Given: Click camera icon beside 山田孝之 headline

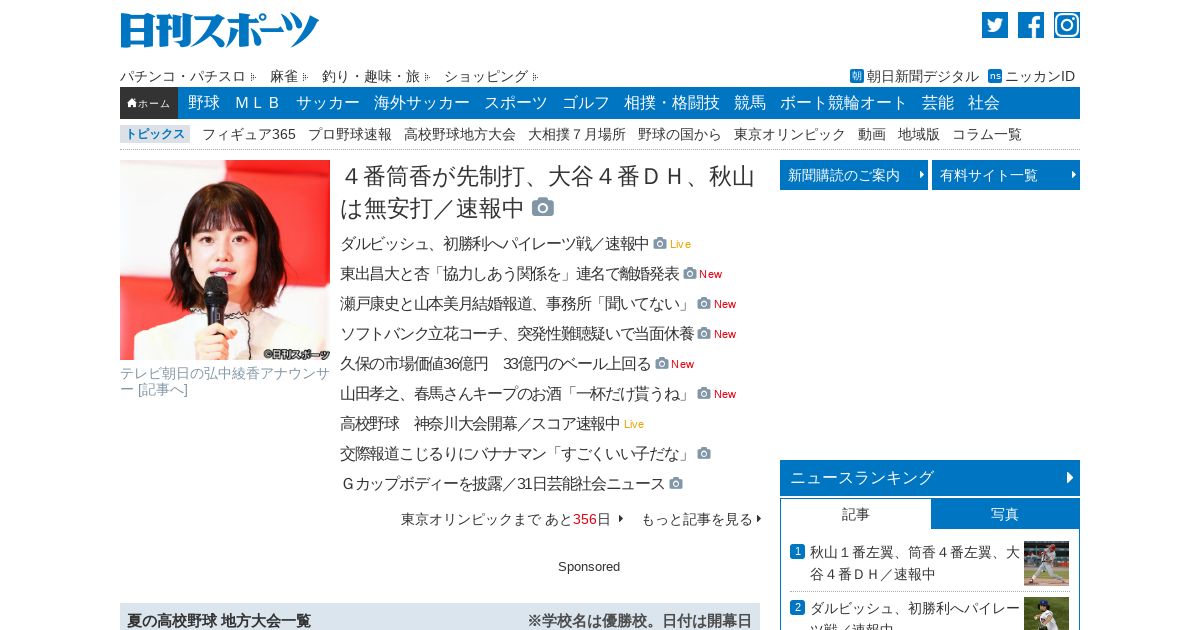Looking at the screenshot, I should coord(704,393).
